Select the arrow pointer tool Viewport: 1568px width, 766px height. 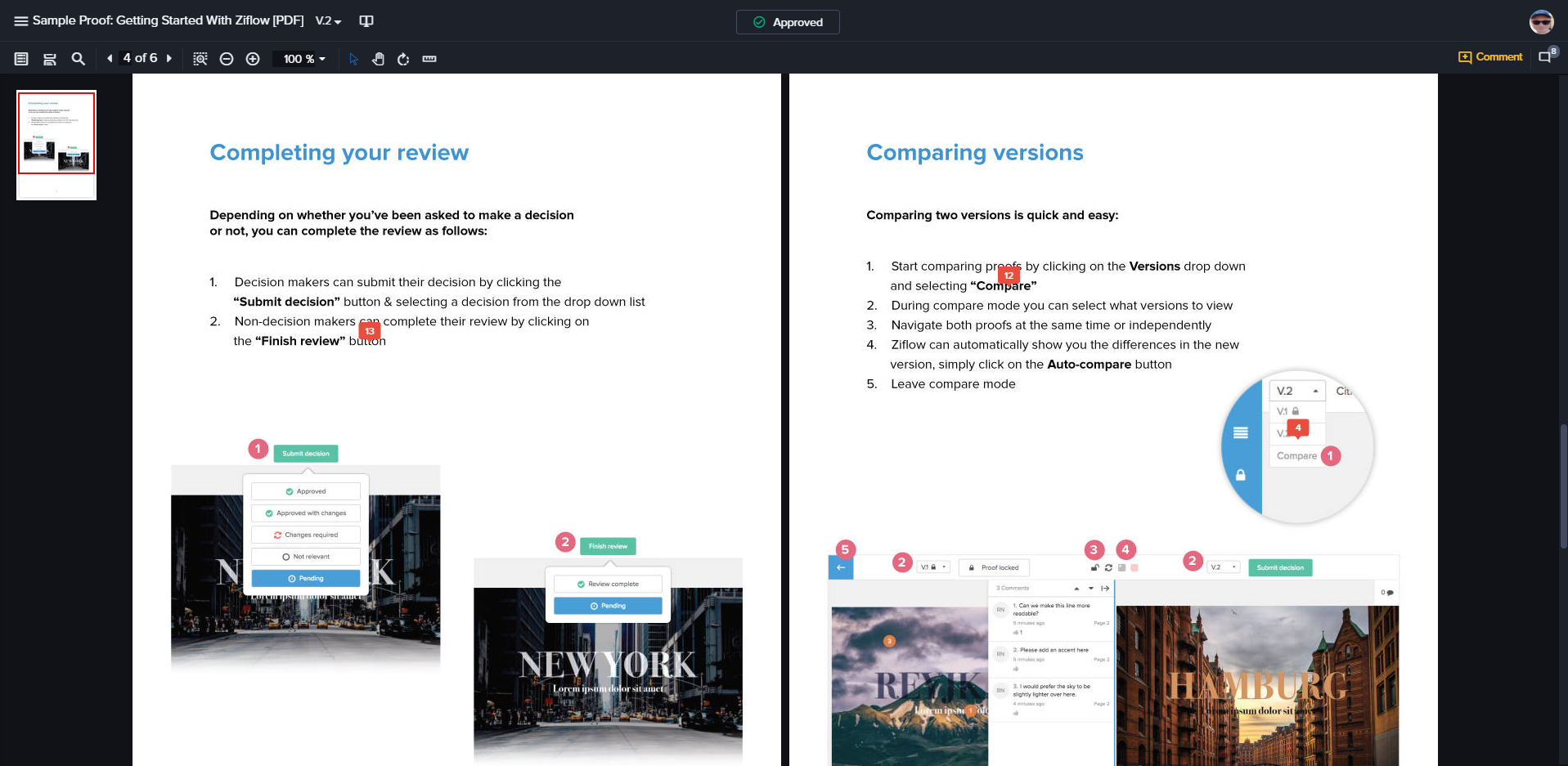tap(353, 59)
